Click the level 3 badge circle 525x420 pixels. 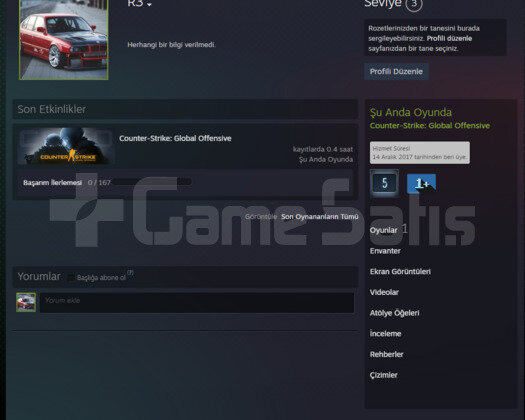tap(414, 4)
